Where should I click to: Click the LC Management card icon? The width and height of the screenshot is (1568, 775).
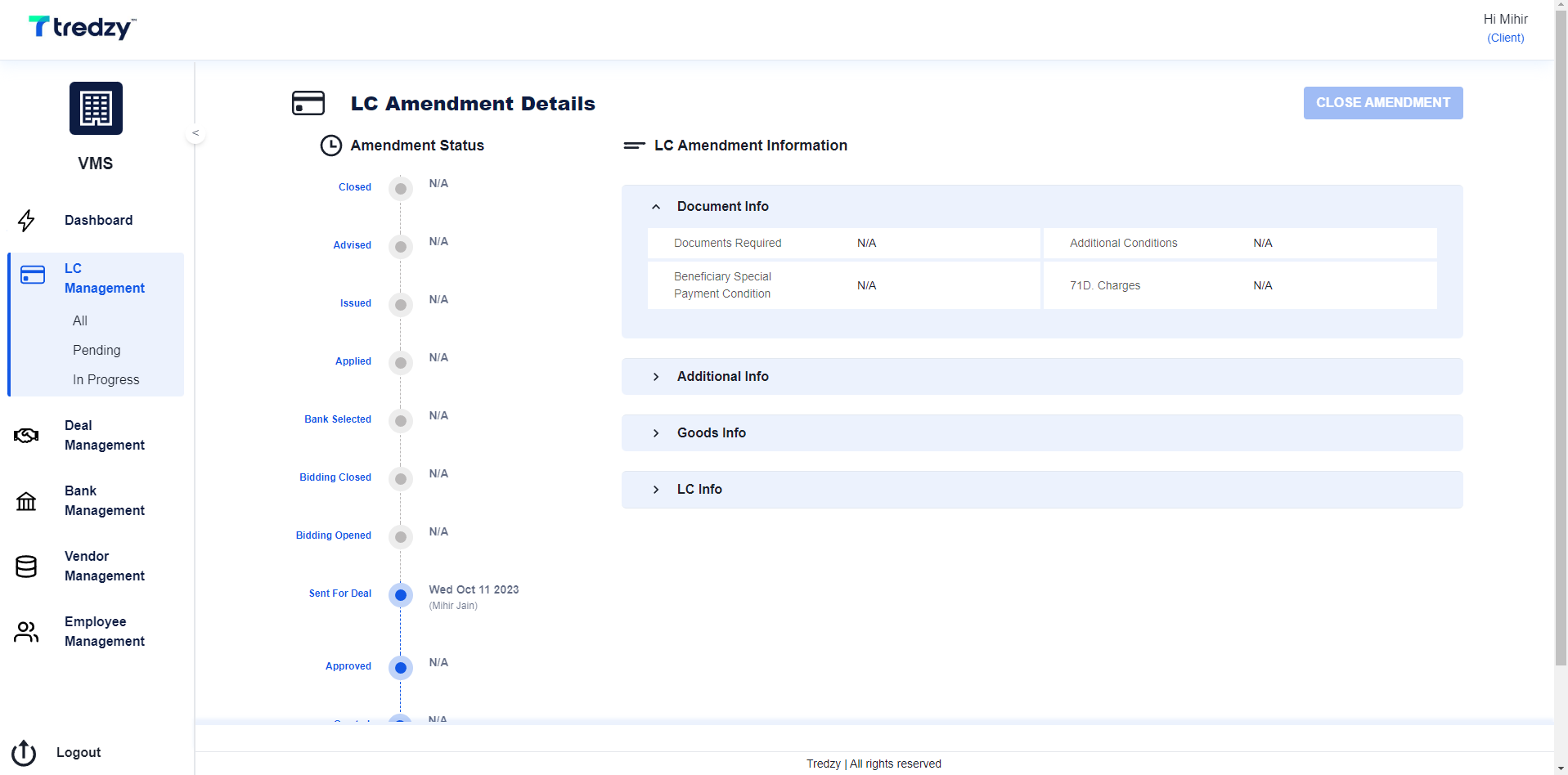pos(33,275)
